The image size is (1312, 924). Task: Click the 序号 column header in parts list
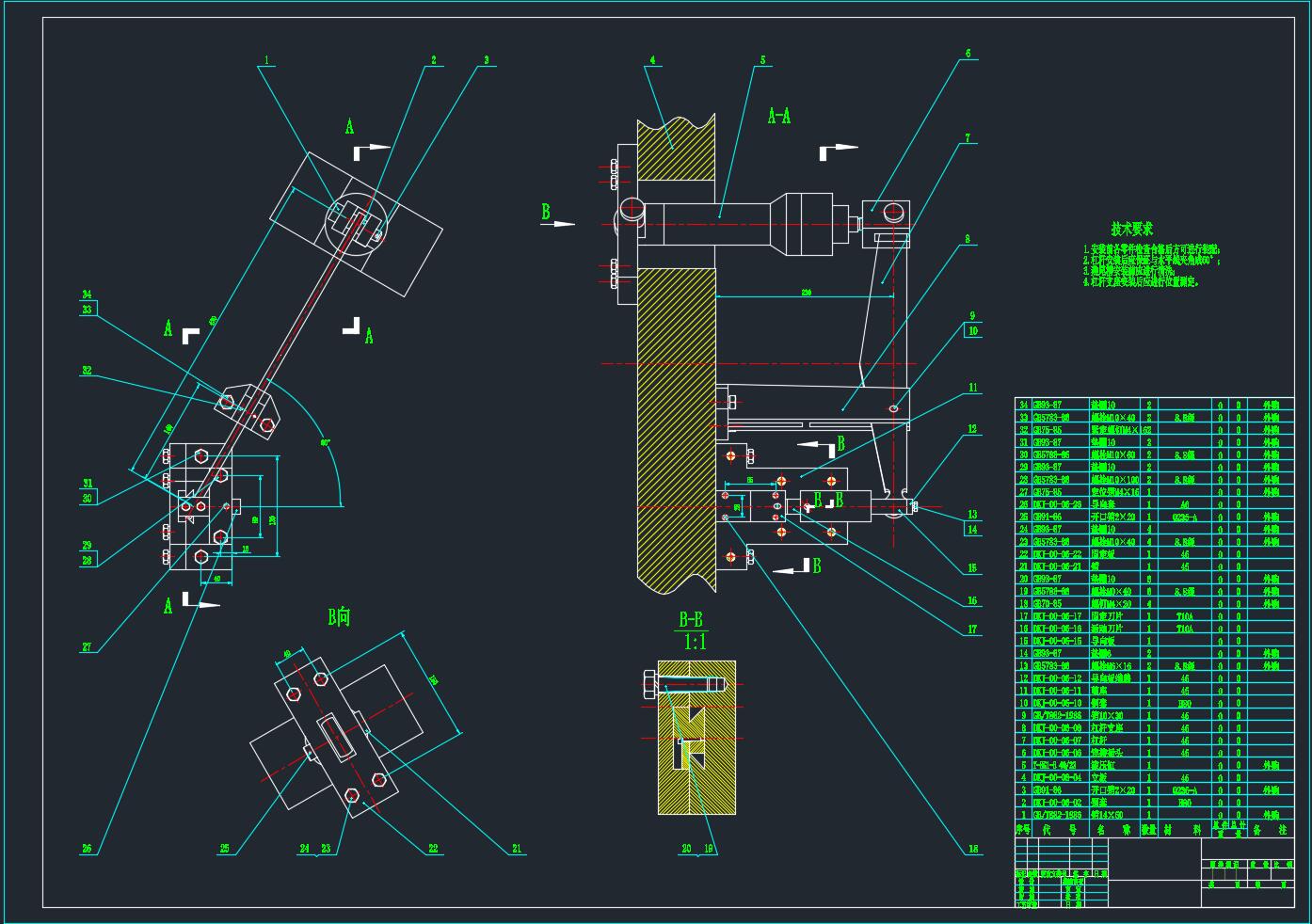point(1023,830)
